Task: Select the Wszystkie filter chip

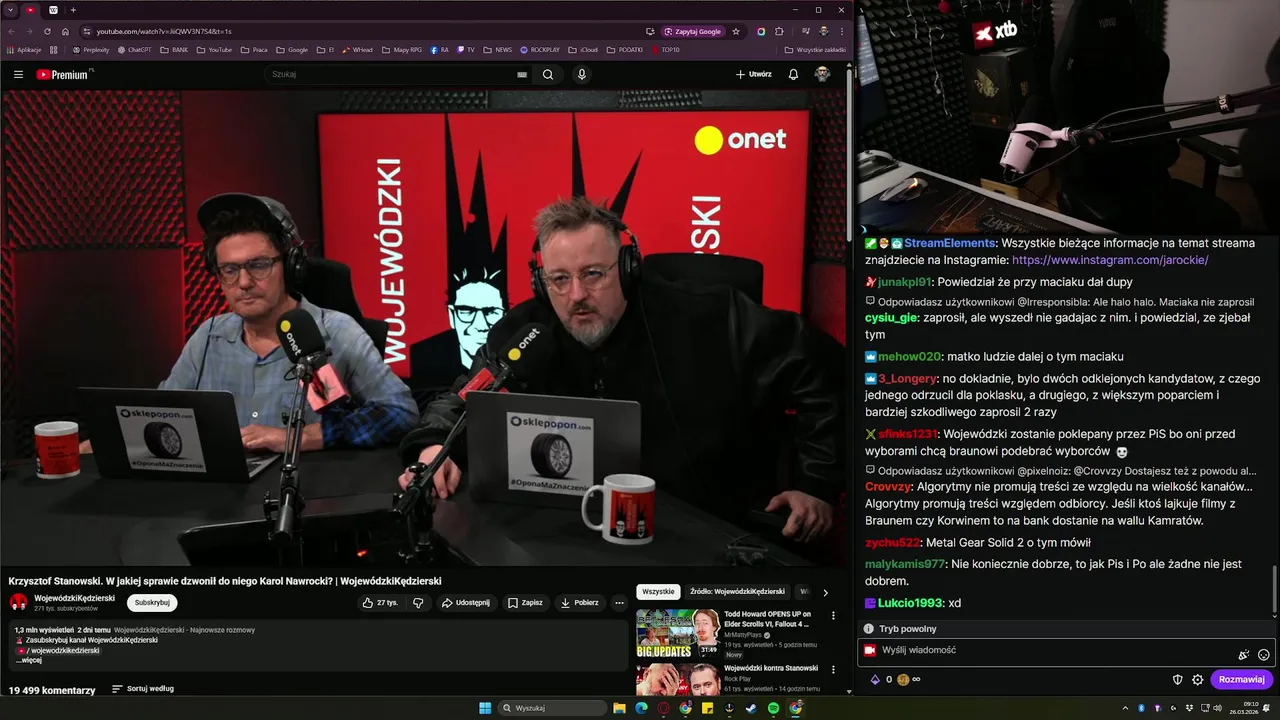Action: tap(658, 592)
